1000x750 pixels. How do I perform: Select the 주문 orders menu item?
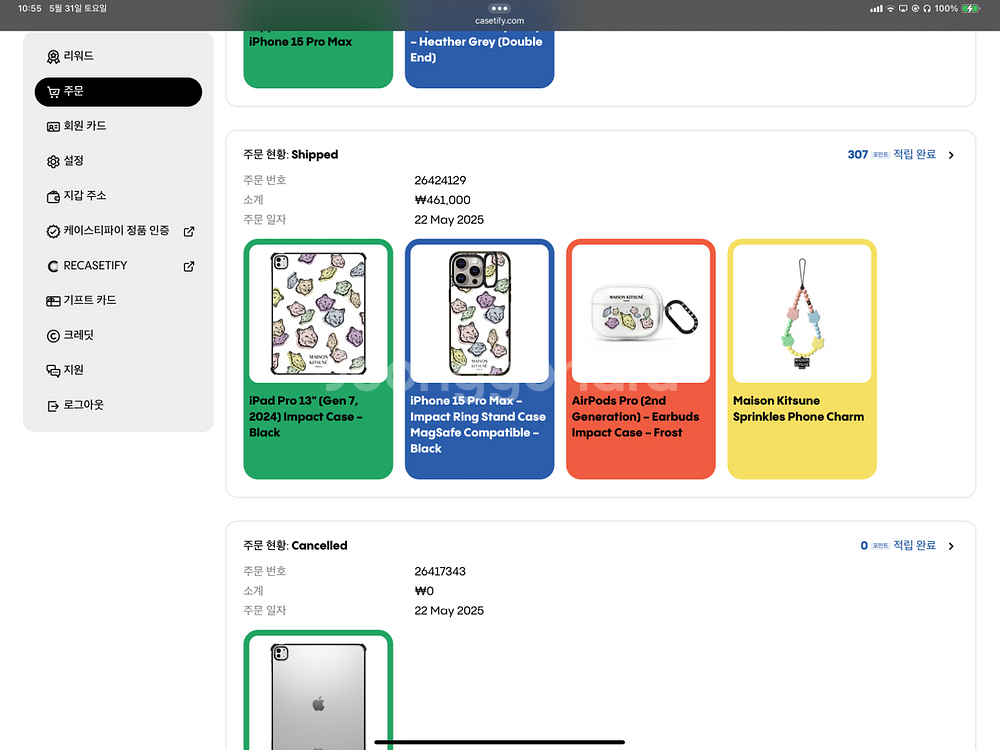point(118,92)
